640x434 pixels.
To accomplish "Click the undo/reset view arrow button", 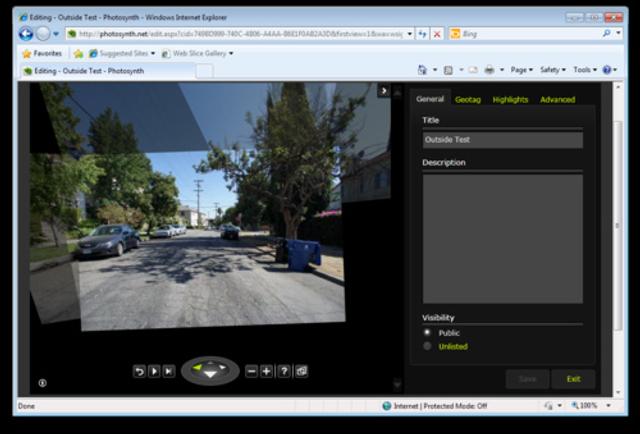I will (x=140, y=371).
